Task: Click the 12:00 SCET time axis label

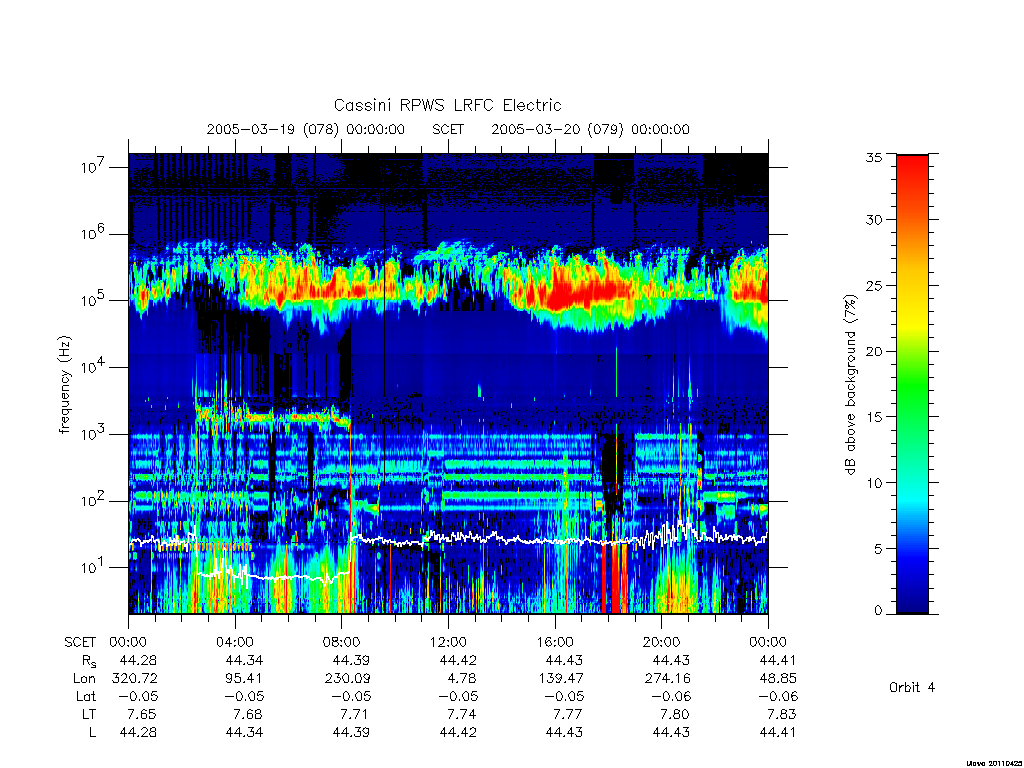Action: [448, 643]
